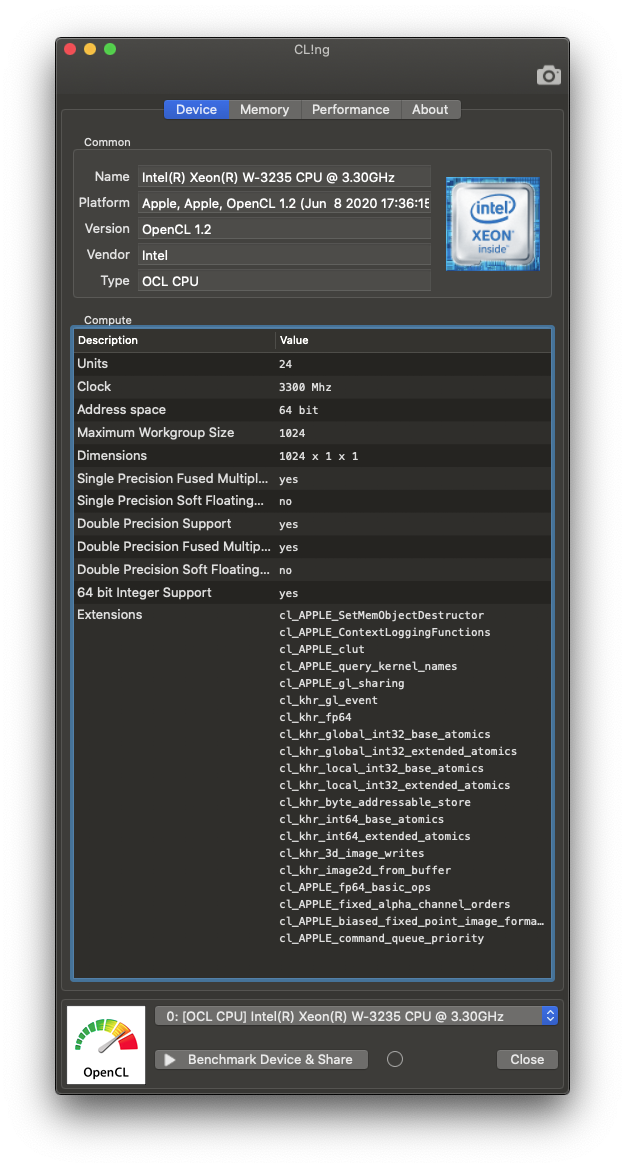Select the Double Precision Fused Multiply row
Image resolution: width=625 pixels, height=1168 pixels.
(313, 547)
